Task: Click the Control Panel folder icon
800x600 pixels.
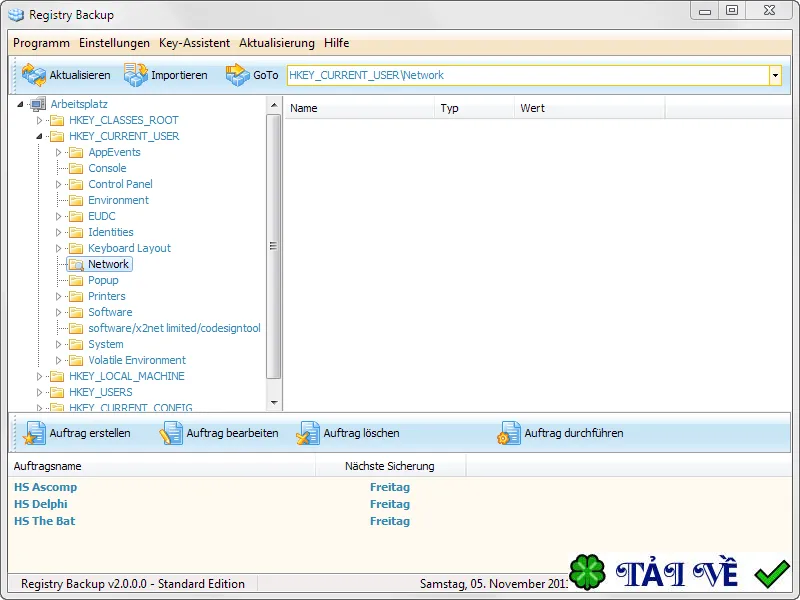Action: pos(76,184)
